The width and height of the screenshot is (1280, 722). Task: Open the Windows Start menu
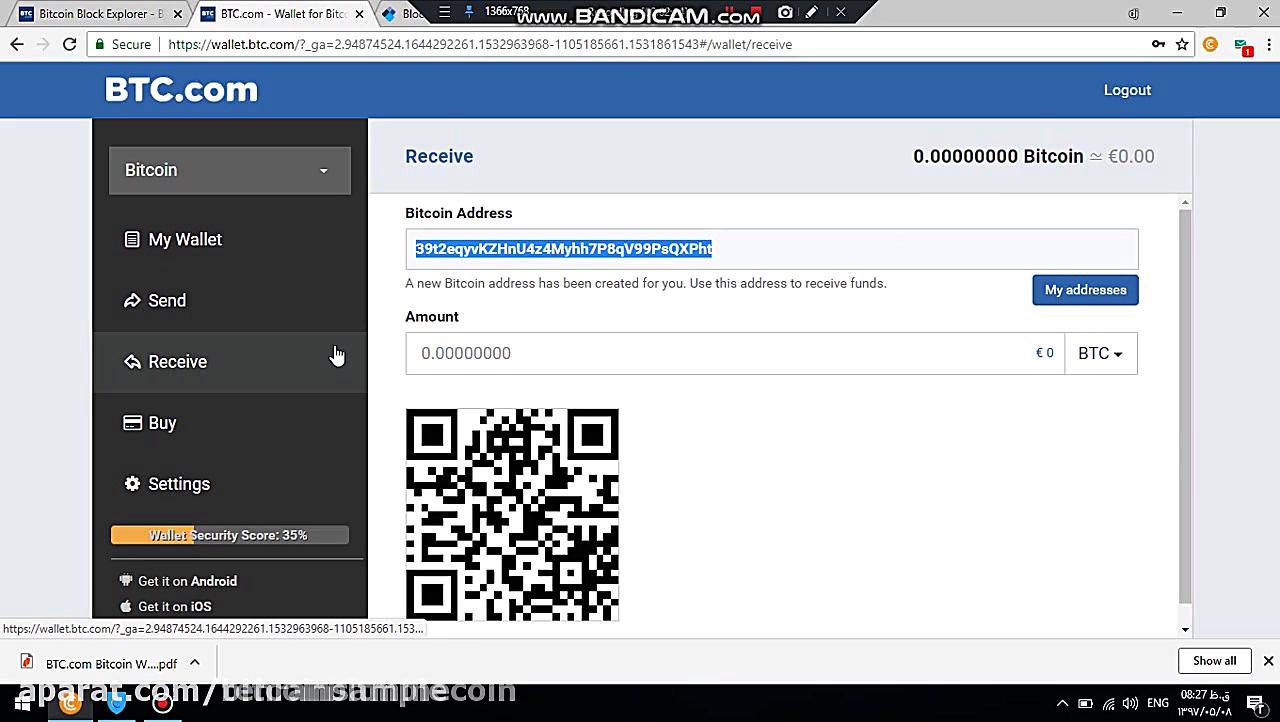[22, 703]
